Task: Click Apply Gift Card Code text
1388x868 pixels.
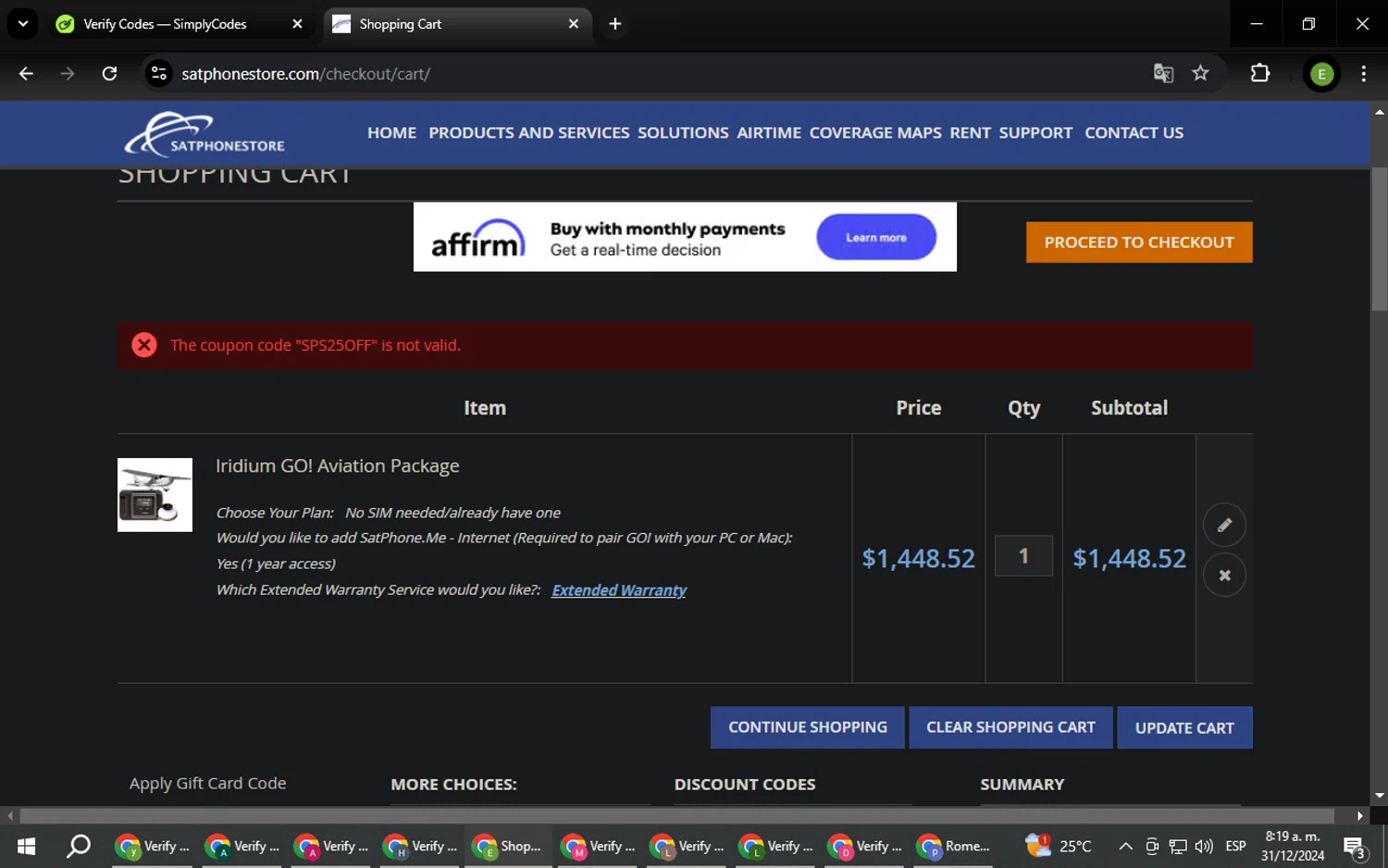Action: point(207,784)
